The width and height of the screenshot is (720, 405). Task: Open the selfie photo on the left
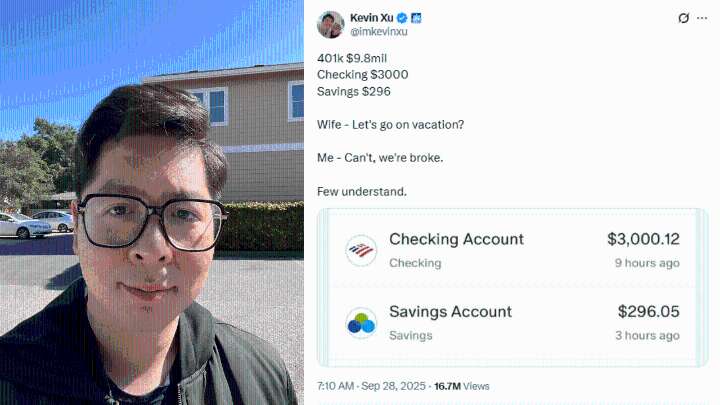tap(152, 202)
